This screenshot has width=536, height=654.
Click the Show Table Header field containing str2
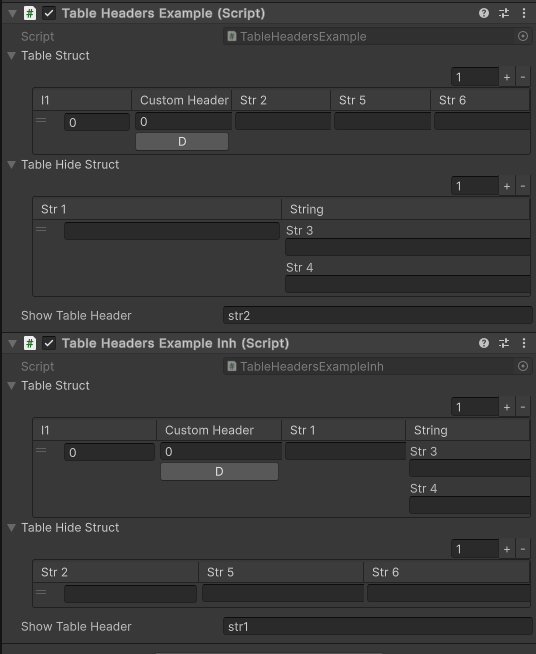(x=378, y=316)
